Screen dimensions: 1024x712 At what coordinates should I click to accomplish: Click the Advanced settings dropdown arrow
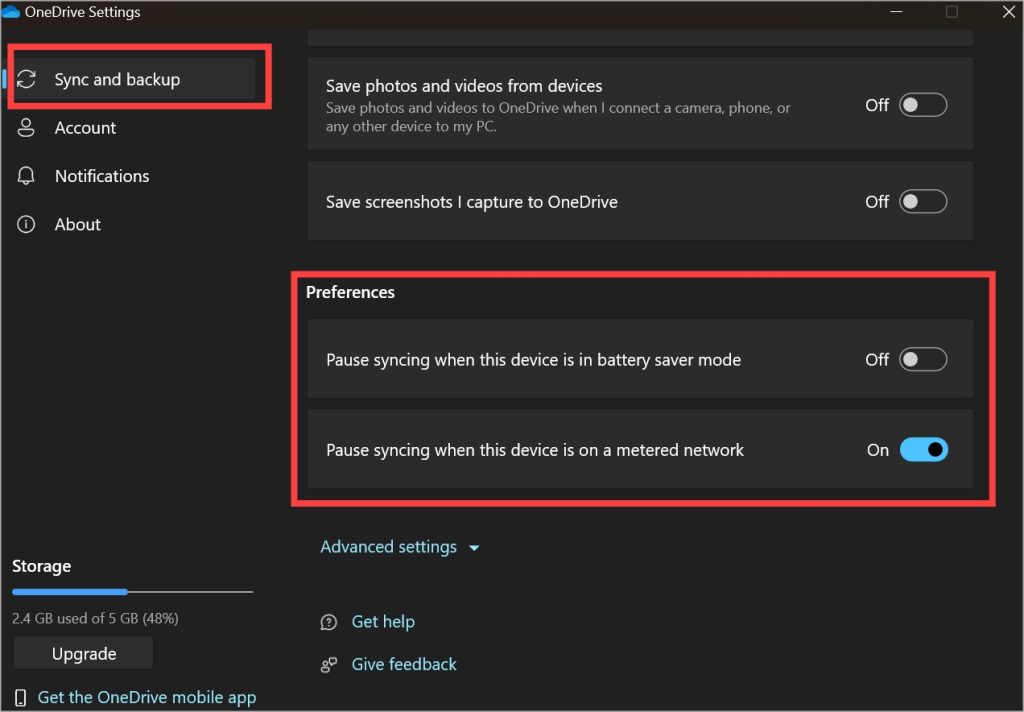click(474, 548)
